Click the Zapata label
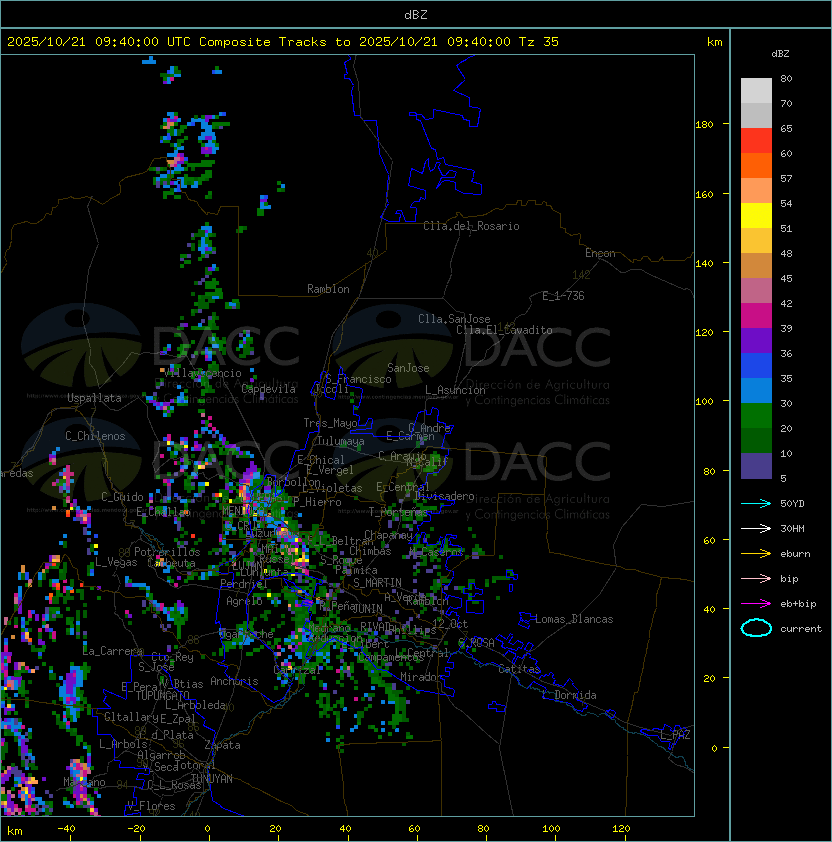832x842 pixels. tap(222, 745)
